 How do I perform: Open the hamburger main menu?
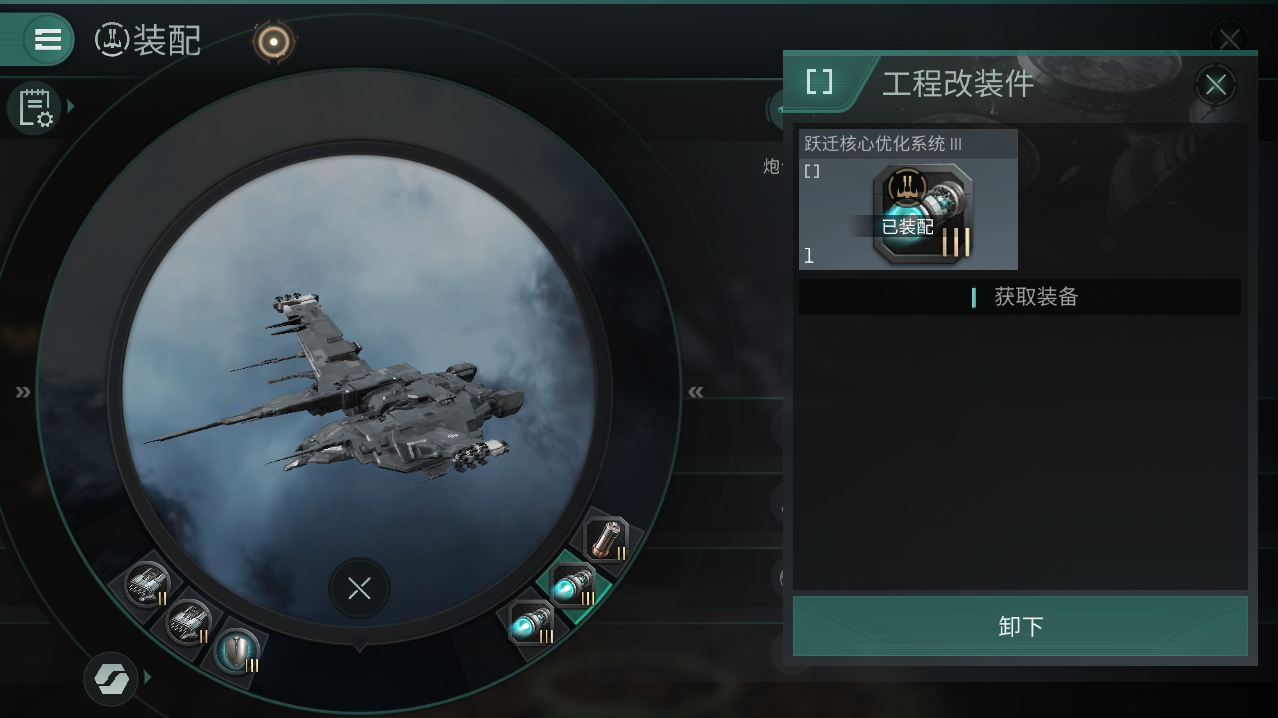pos(47,40)
